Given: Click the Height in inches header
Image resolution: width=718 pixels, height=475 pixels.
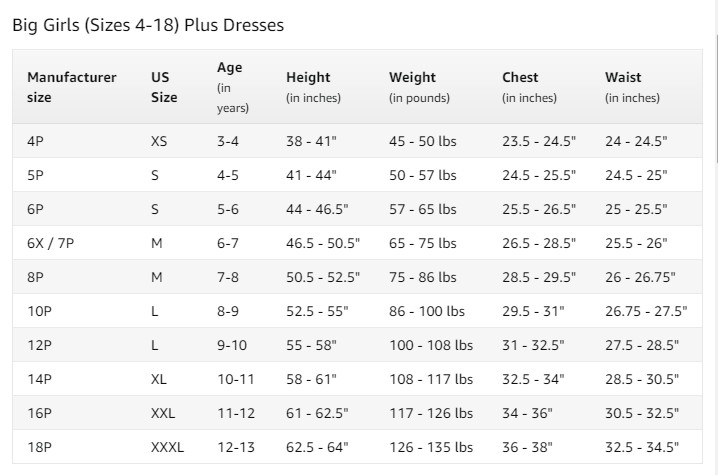Looking at the screenshot, I should tap(313, 87).
